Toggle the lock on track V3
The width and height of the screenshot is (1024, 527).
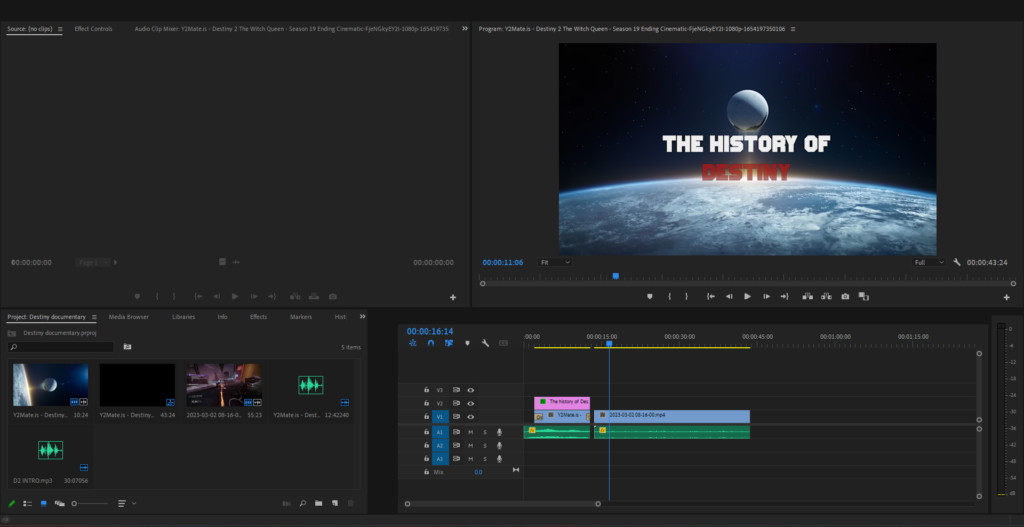click(426, 390)
